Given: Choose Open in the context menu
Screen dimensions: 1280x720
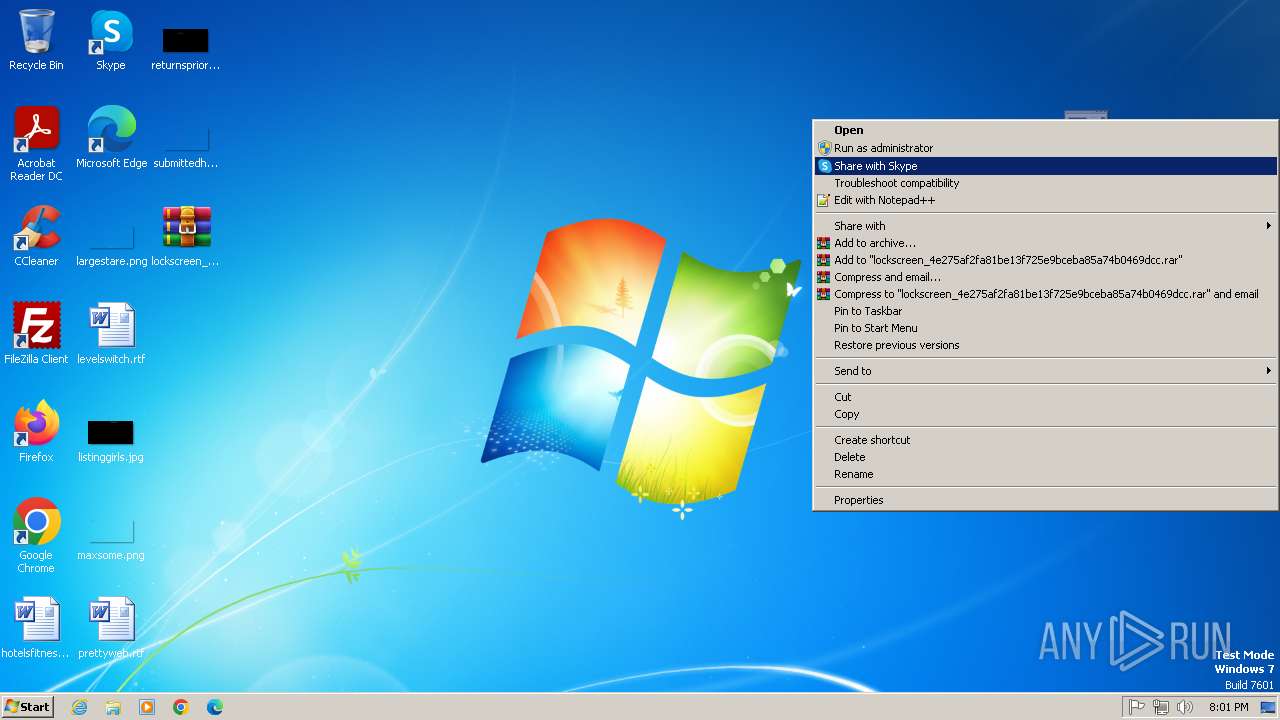Looking at the screenshot, I should click(1046, 130).
